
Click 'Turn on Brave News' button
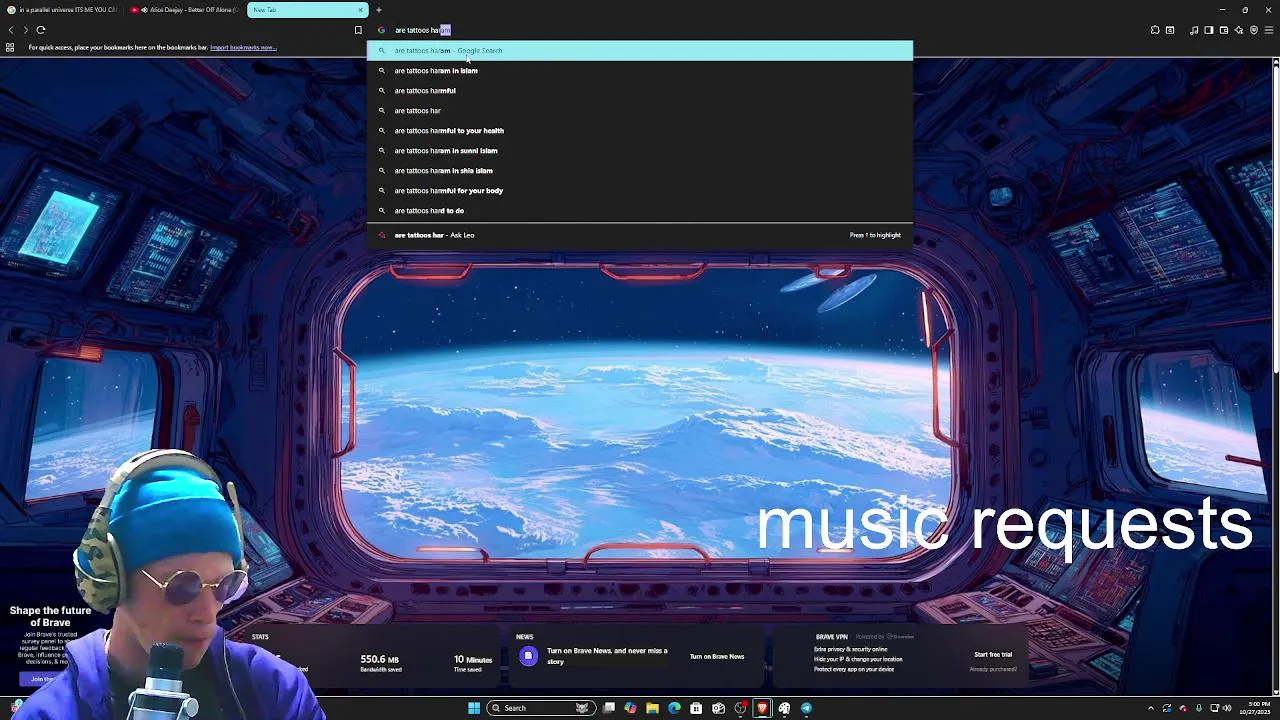coord(717,656)
